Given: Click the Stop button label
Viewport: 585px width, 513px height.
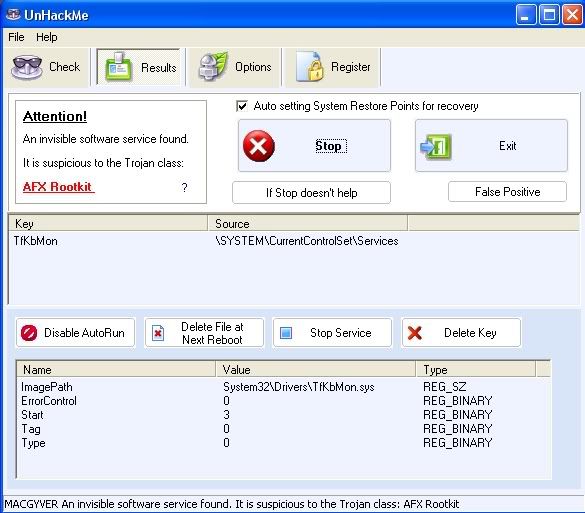Looking at the screenshot, I should point(328,146).
